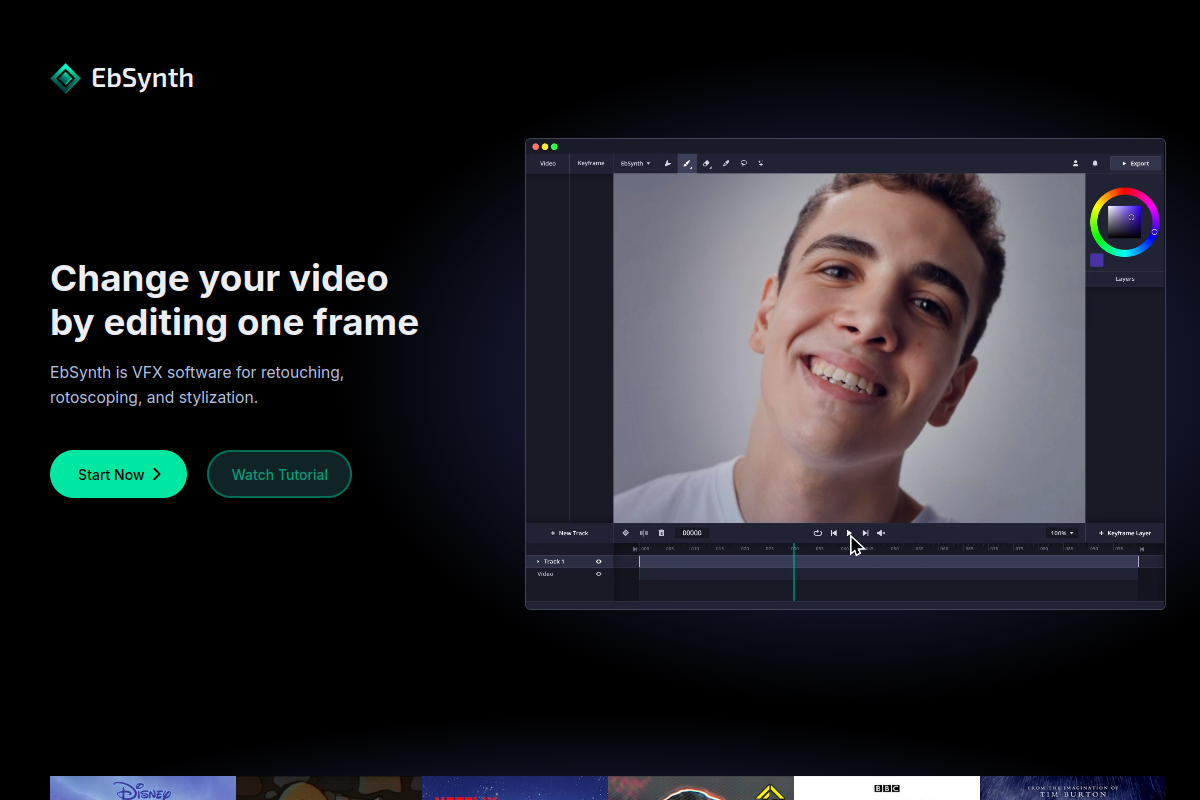The height and width of the screenshot is (800, 1200).
Task: Click the Track 1 label
Action: (554, 562)
